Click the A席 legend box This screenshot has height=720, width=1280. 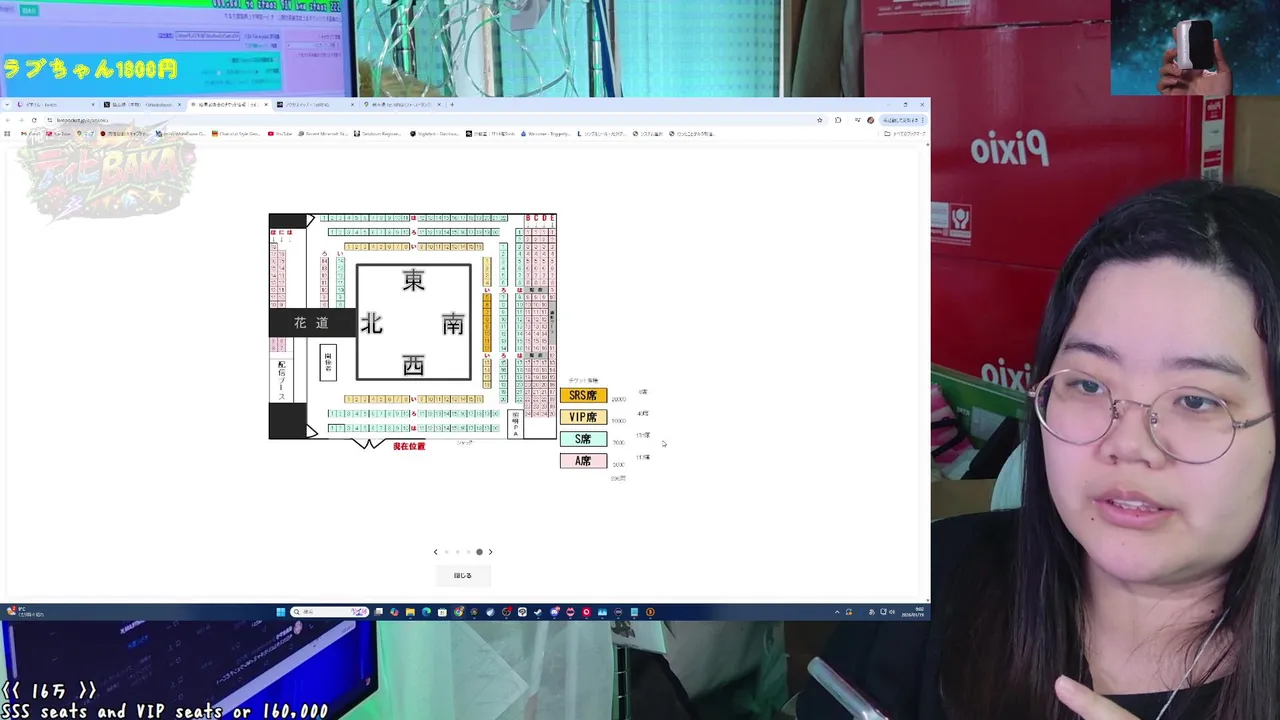583,461
